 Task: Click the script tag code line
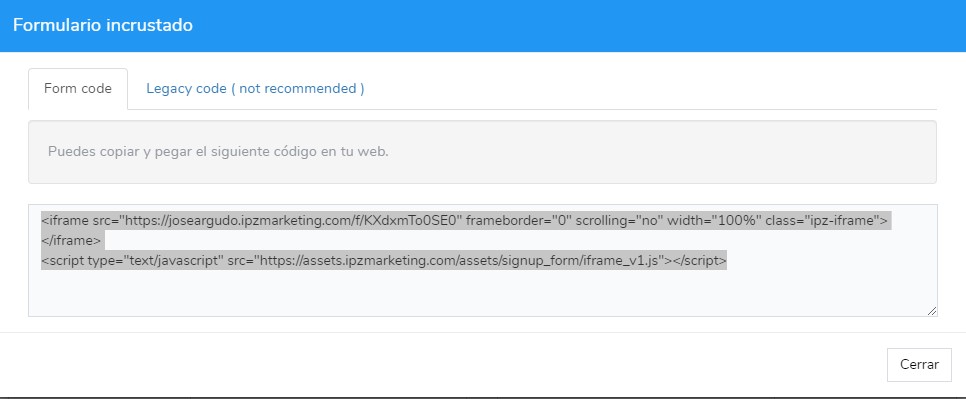pos(384,261)
